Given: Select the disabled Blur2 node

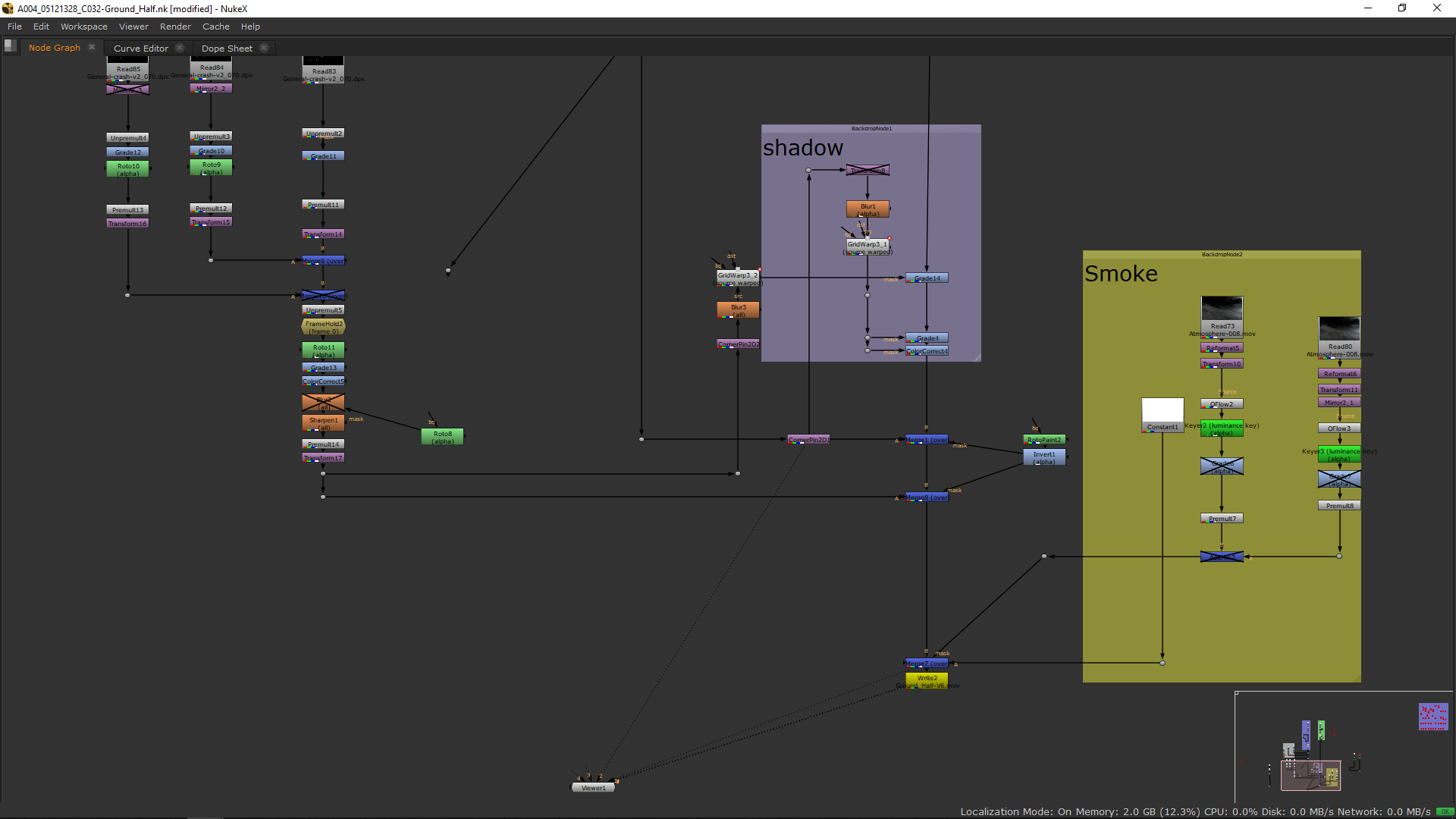Looking at the screenshot, I should click(323, 402).
